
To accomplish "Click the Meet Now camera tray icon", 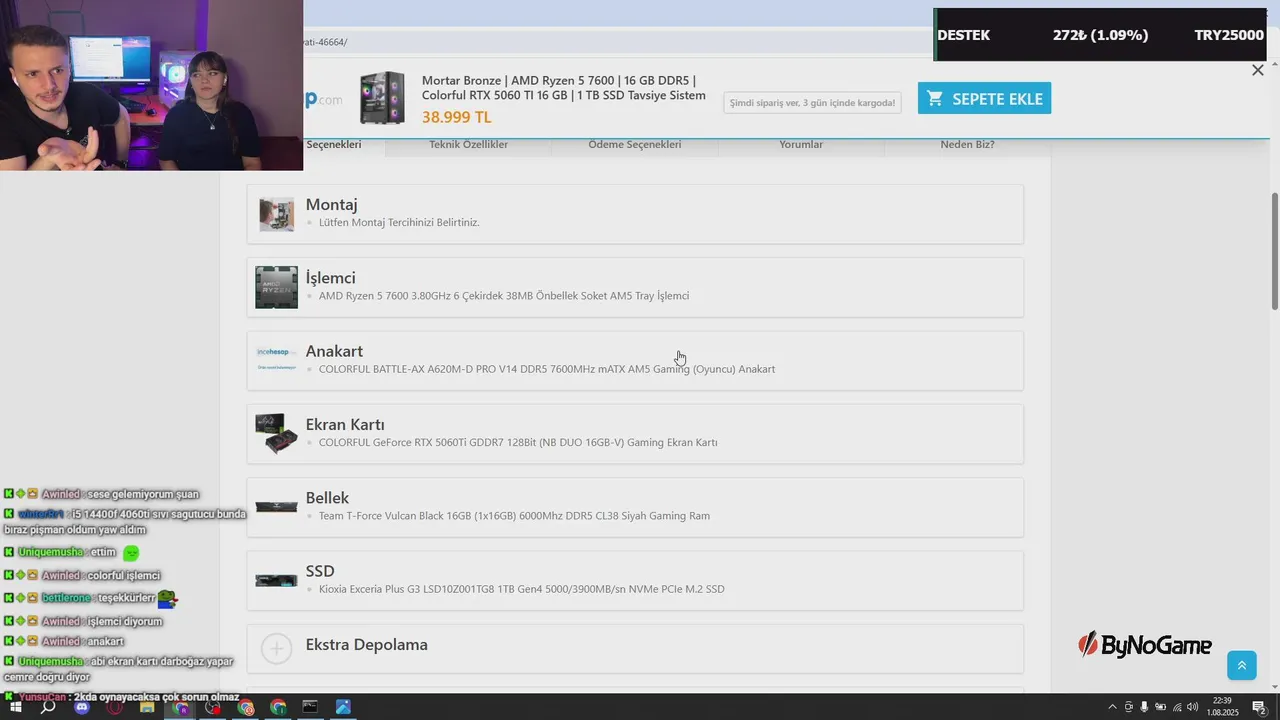I will coord(1129,707).
